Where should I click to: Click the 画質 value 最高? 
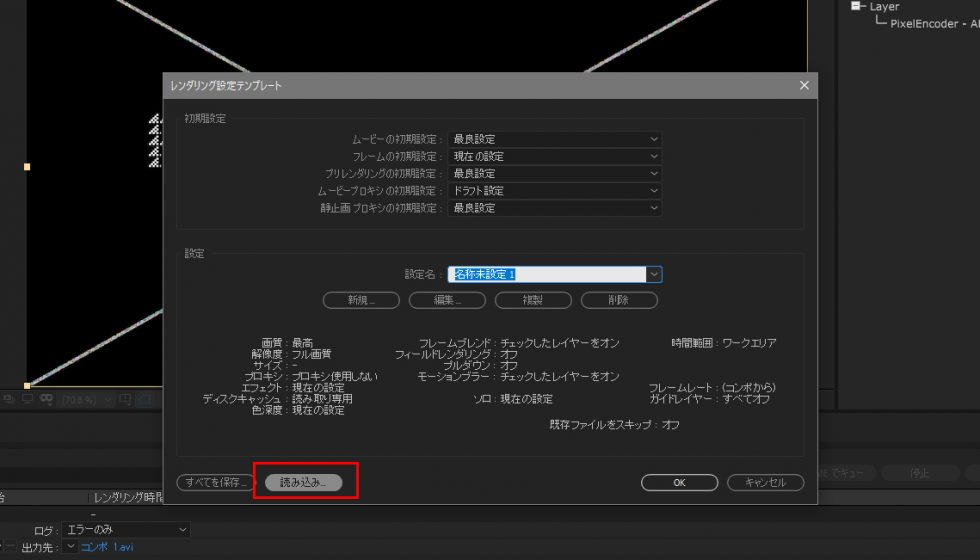(x=302, y=343)
